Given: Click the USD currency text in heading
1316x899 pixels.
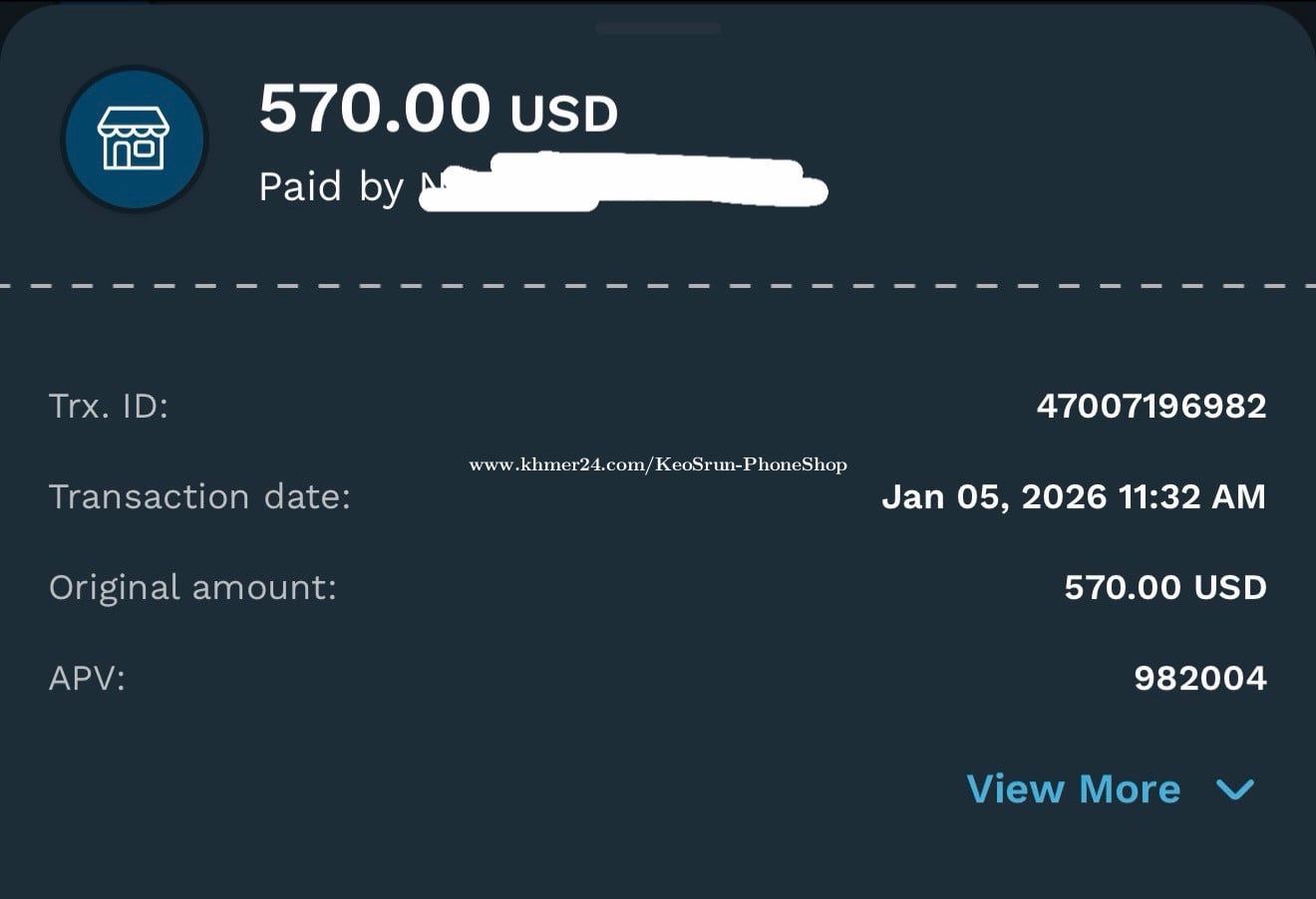Looking at the screenshot, I should [x=563, y=114].
